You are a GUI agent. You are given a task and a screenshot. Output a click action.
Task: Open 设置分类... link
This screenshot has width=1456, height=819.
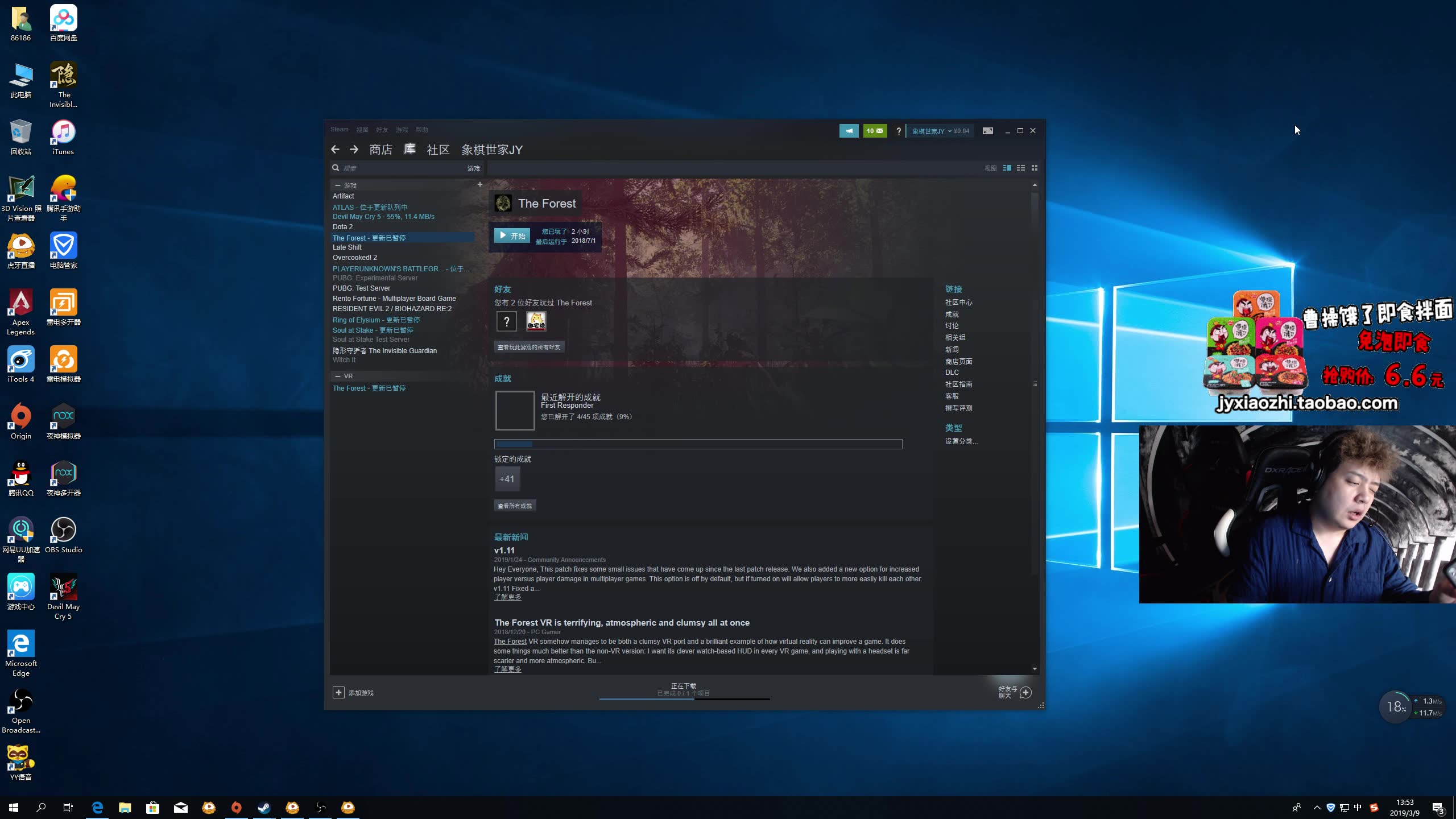coord(961,441)
